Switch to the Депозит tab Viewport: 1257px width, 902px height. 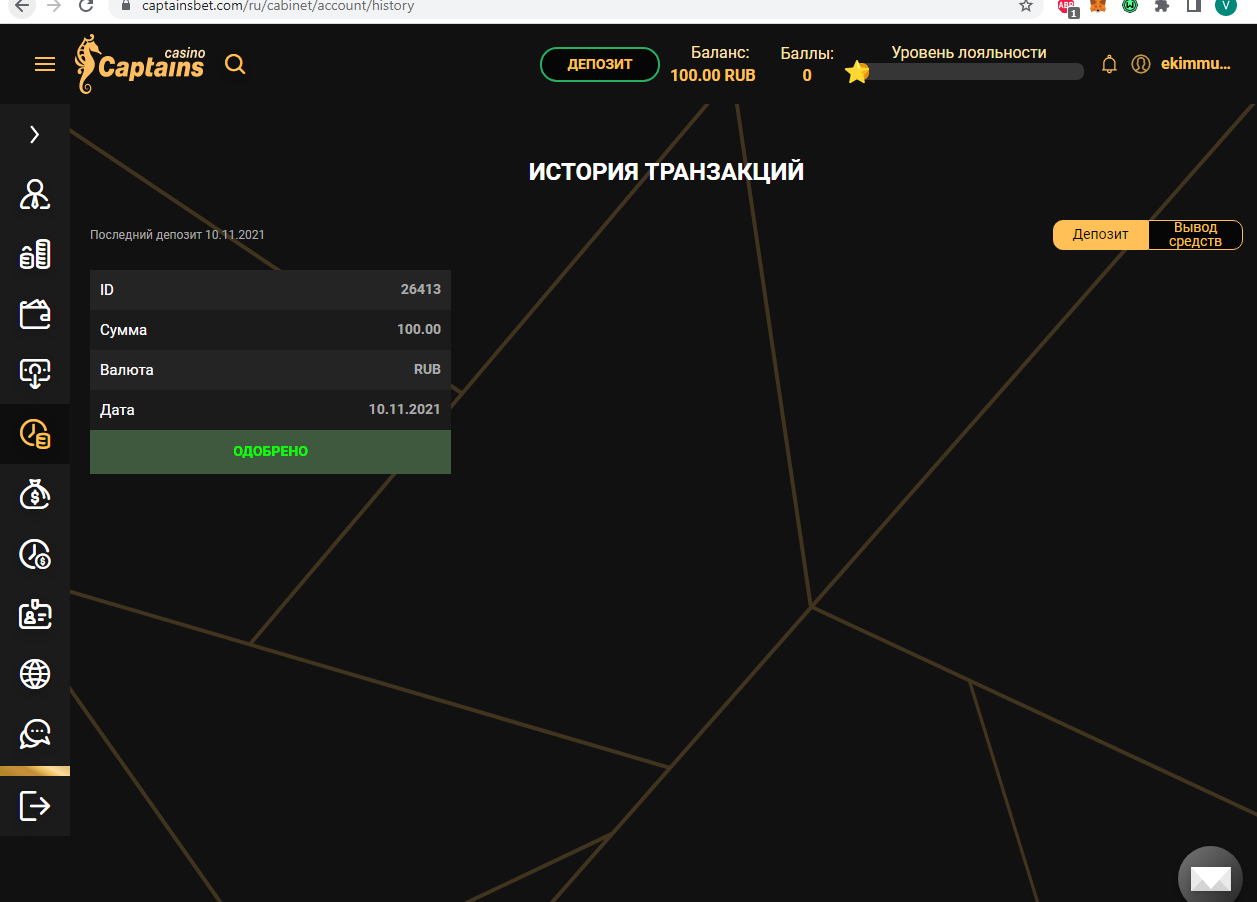point(1100,234)
